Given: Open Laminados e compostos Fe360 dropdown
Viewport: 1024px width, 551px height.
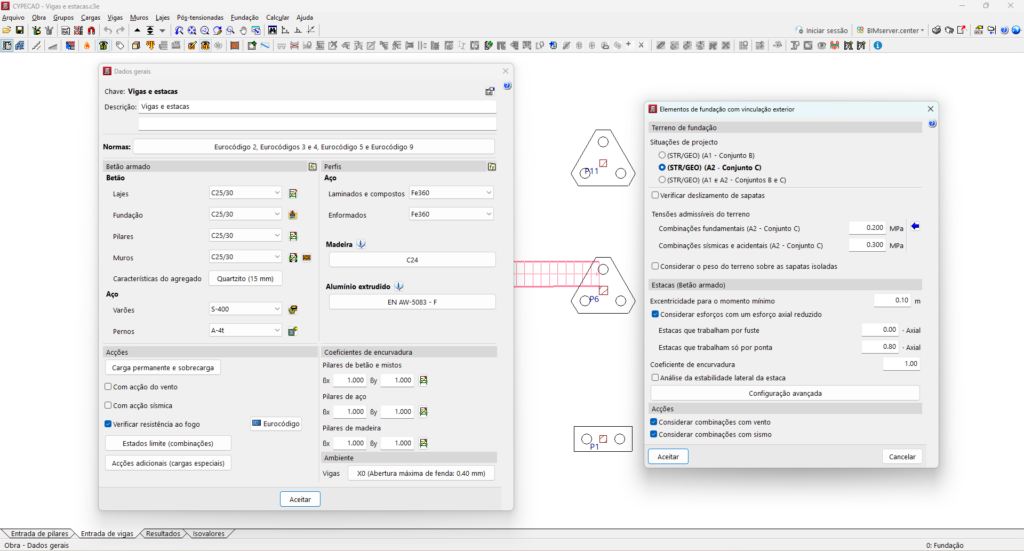Looking at the screenshot, I should click(x=451, y=193).
